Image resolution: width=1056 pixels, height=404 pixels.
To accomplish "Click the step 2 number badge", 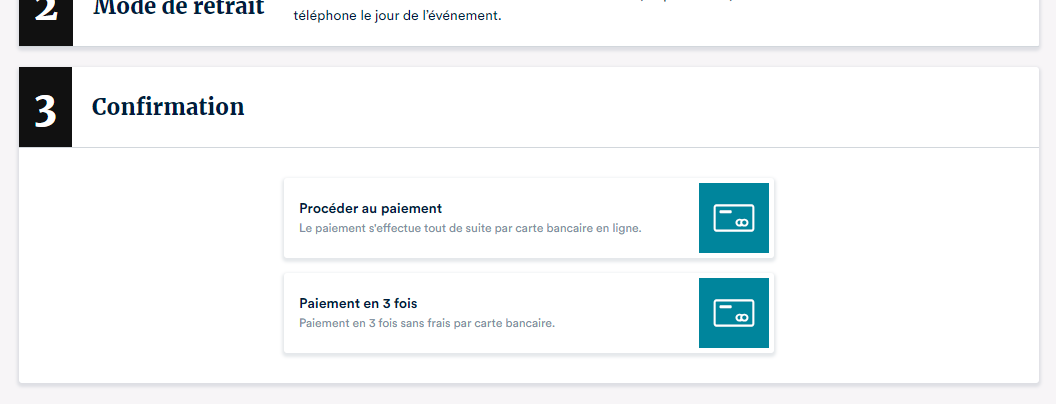I will tap(45, 15).
